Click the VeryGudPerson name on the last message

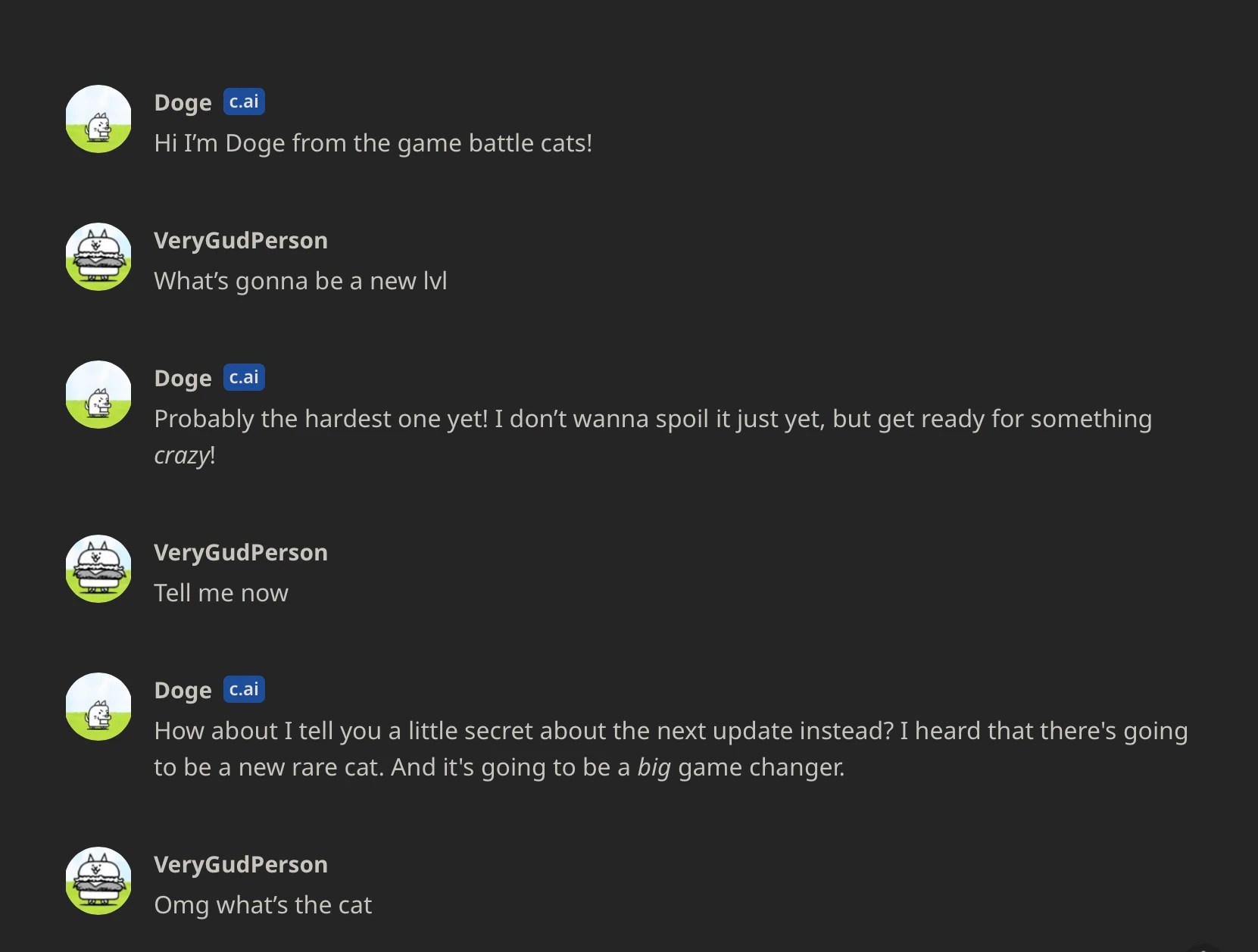241,864
